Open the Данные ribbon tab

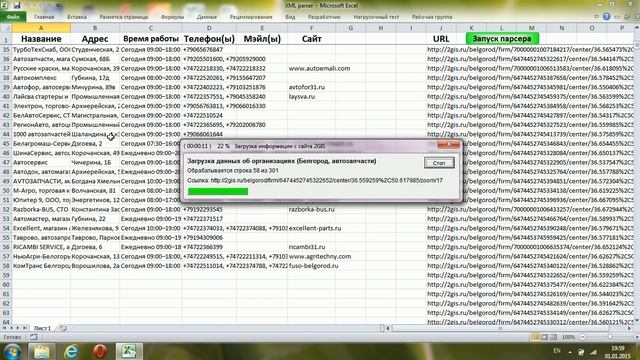click(x=207, y=17)
